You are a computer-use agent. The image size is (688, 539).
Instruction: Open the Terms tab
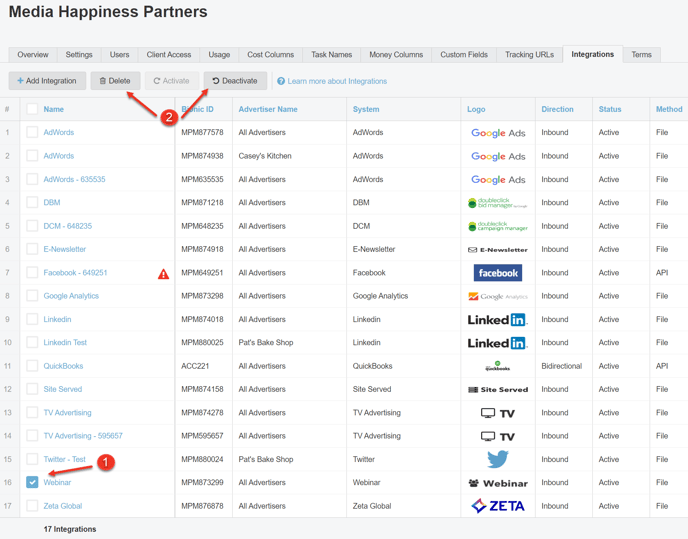[x=641, y=55]
